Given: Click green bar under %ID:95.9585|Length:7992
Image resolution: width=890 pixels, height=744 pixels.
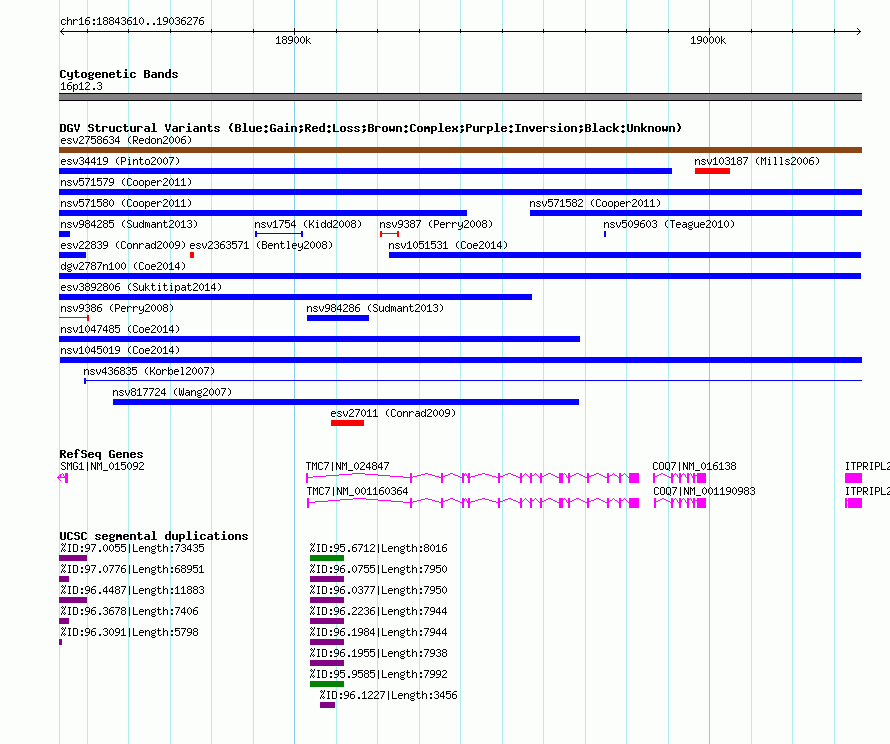Looking at the screenshot, I should pos(327,684).
